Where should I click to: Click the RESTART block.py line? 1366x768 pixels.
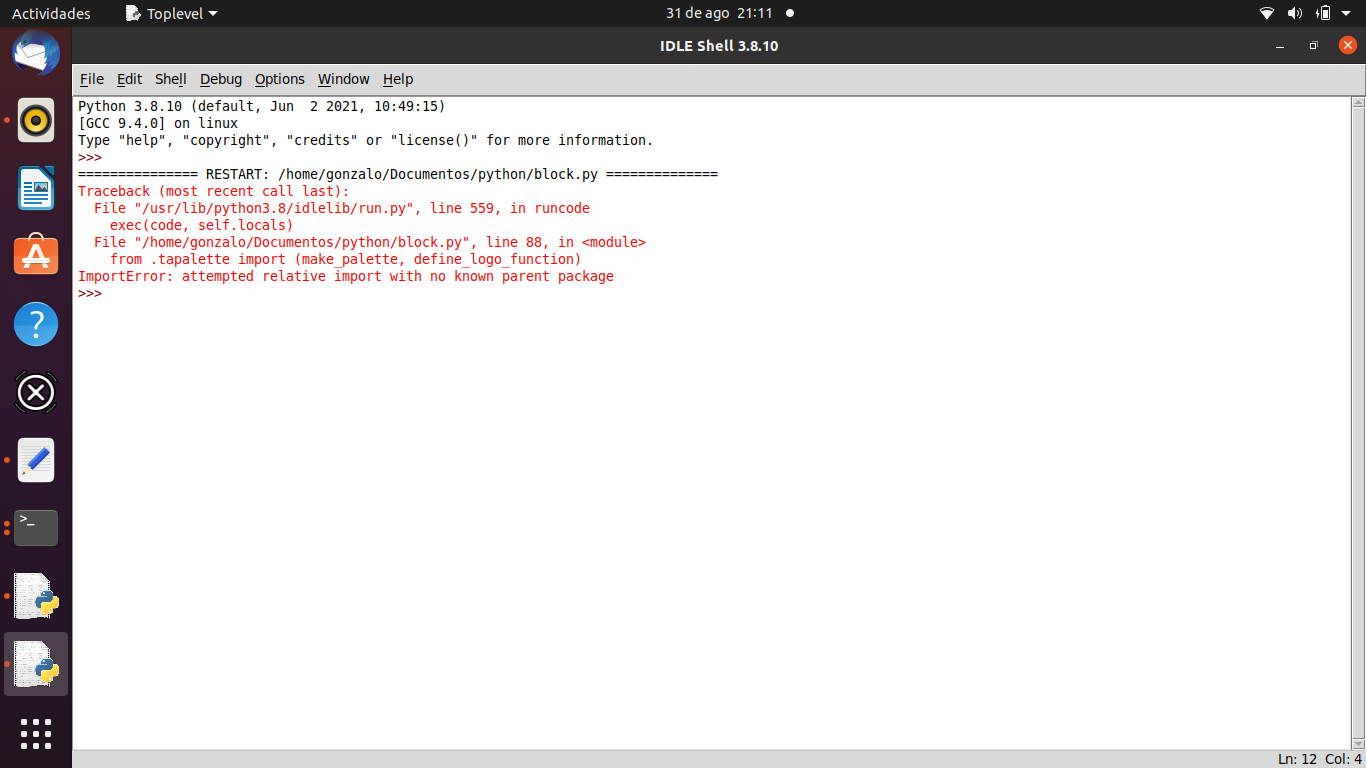(398, 174)
